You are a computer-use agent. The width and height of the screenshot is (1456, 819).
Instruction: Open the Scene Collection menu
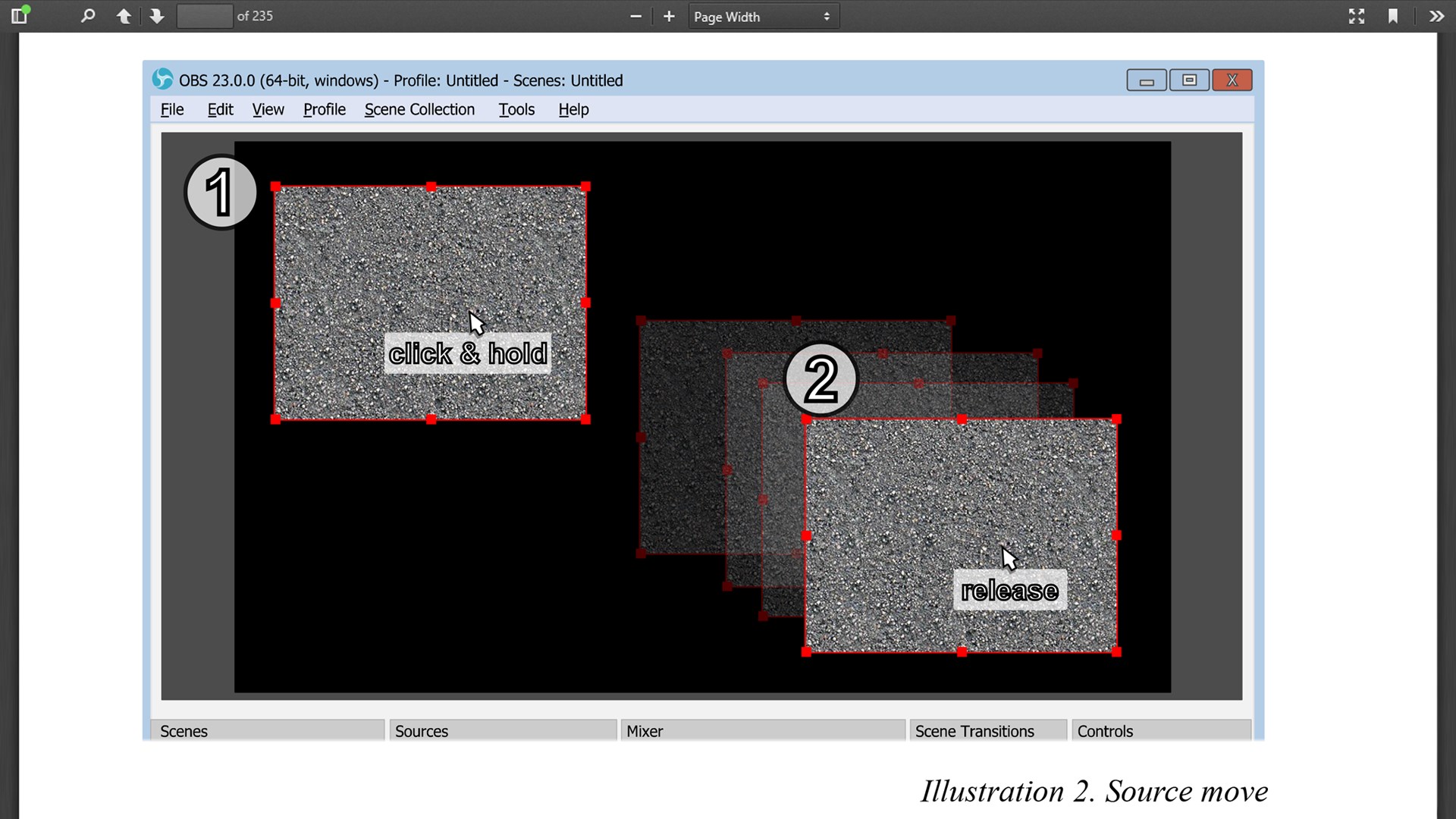[x=419, y=109]
